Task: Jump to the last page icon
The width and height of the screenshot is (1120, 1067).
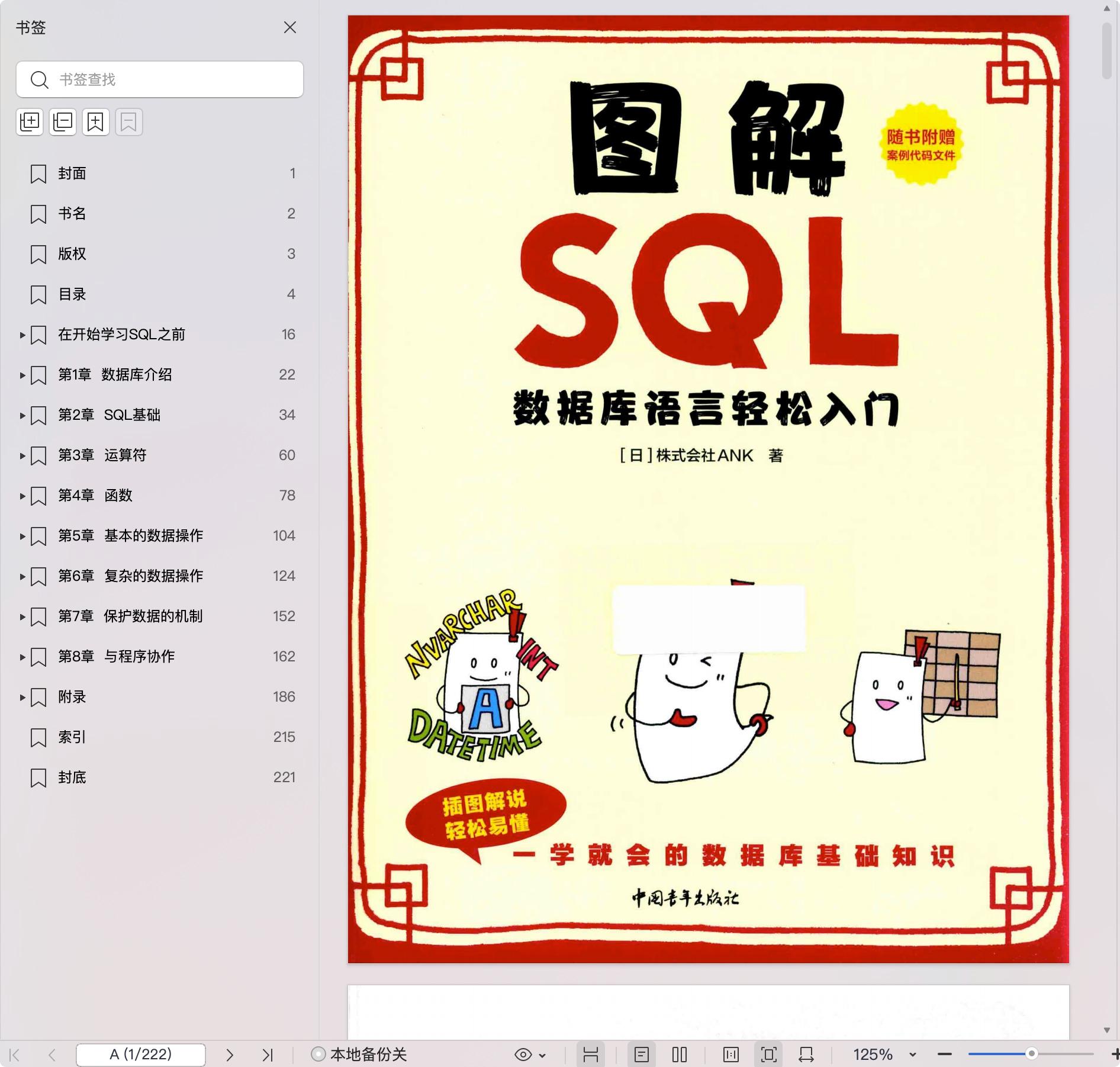Action: (x=268, y=1055)
